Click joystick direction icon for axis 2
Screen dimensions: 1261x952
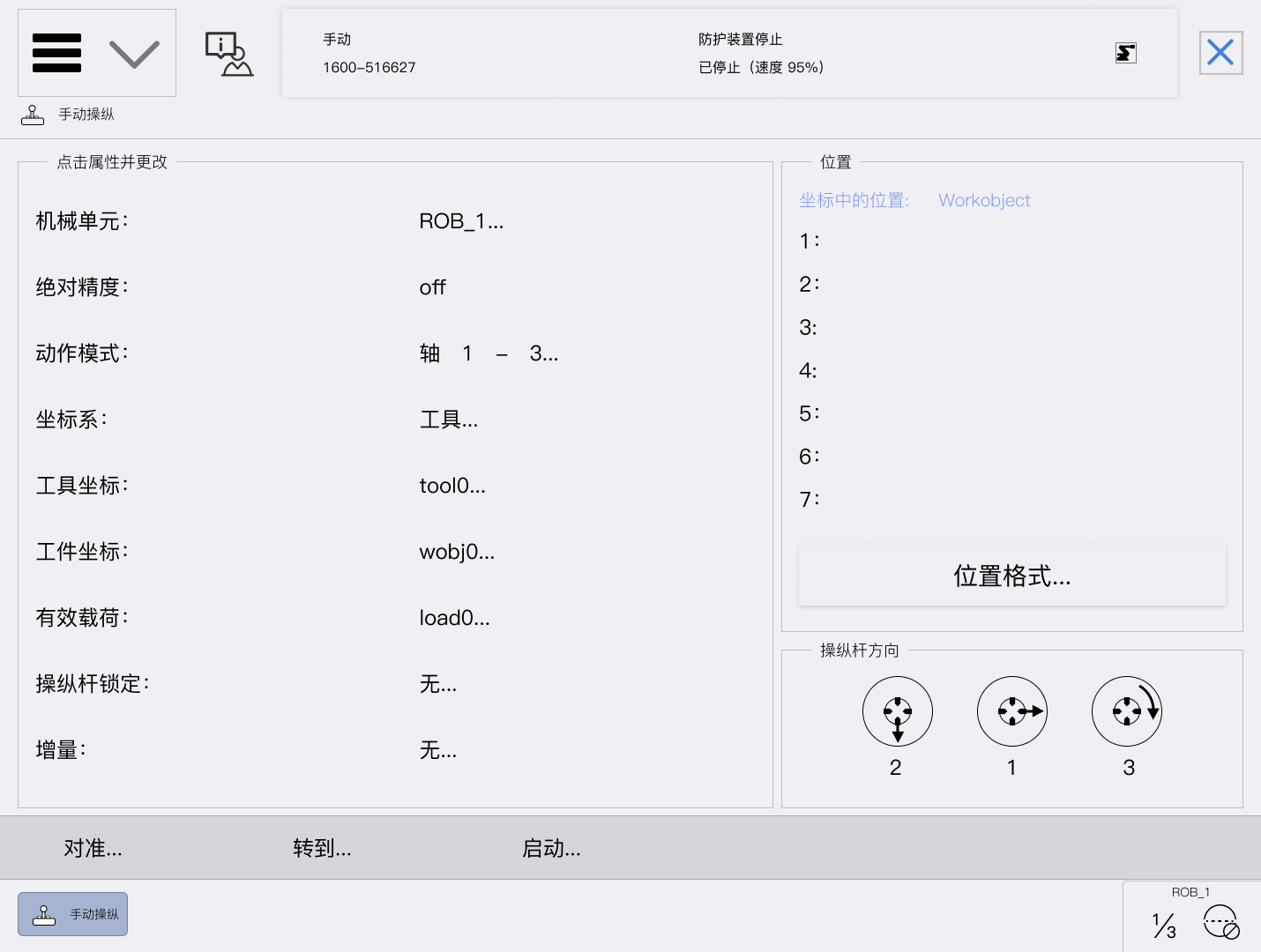click(897, 712)
